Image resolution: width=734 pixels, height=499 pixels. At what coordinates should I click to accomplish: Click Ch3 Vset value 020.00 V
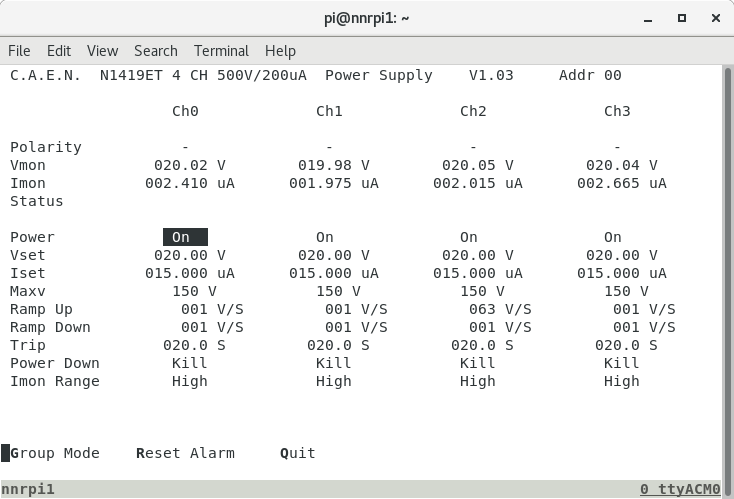pos(622,255)
